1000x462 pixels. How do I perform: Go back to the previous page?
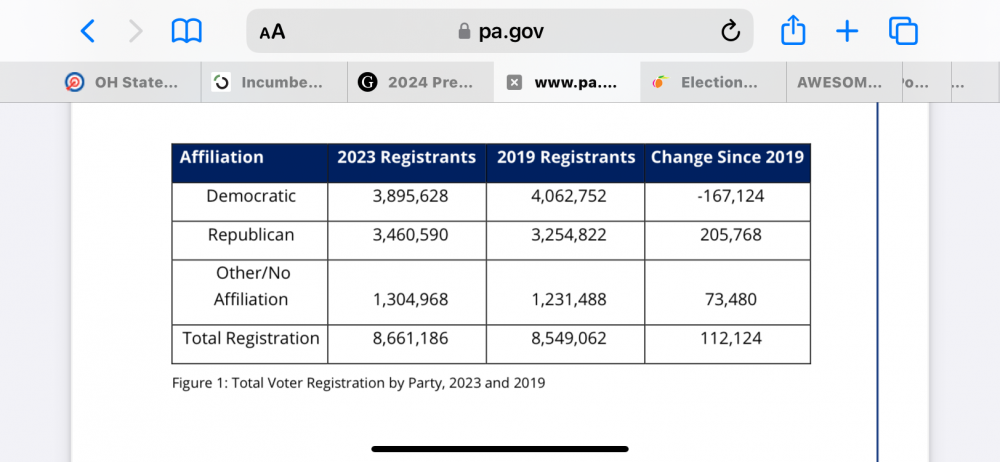88,32
